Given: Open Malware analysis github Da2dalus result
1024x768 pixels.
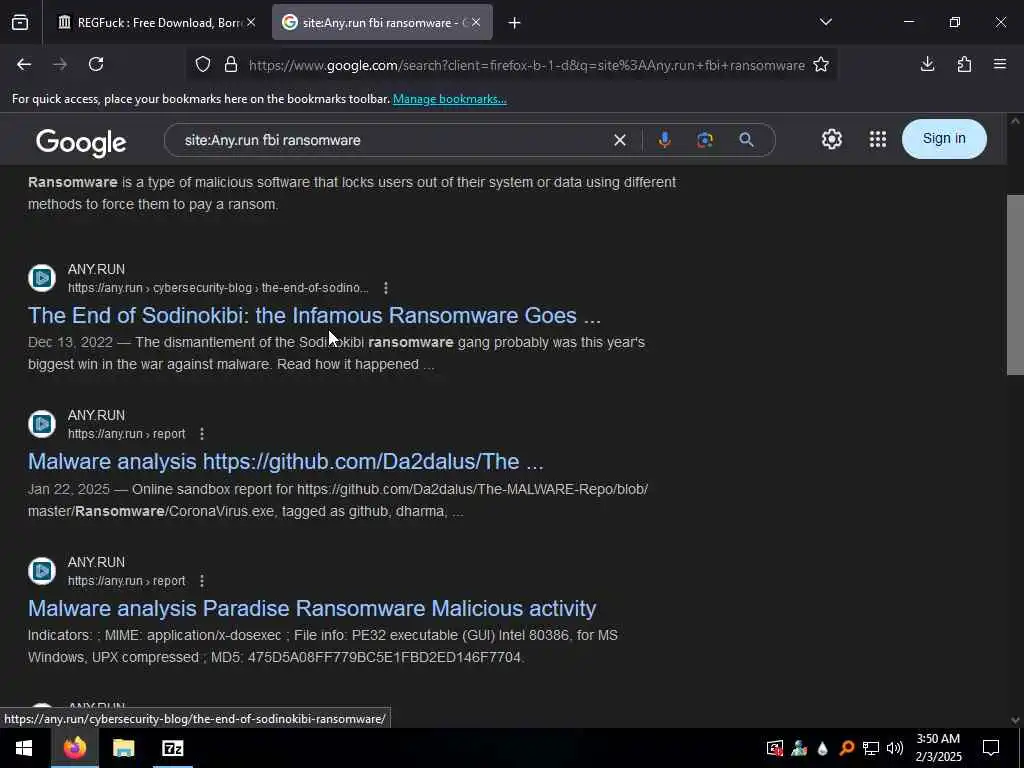Looking at the screenshot, I should tap(285, 462).
